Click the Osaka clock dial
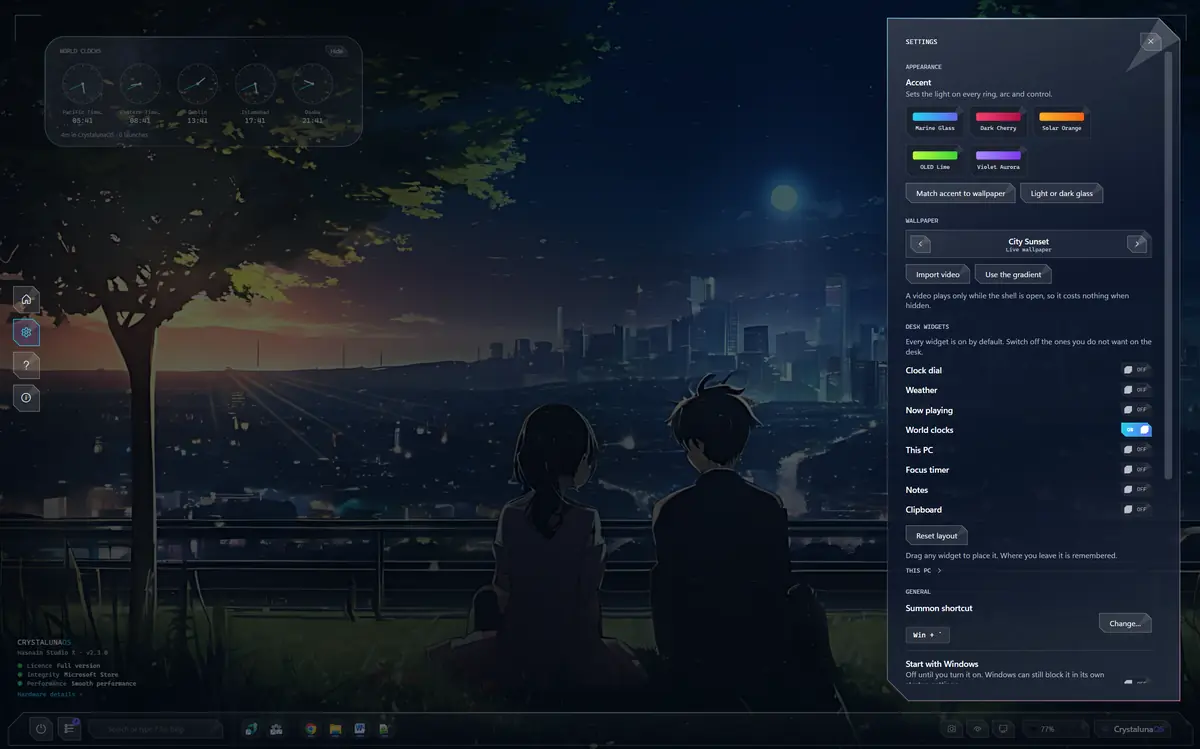Viewport: 1200px width, 749px height. click(313, 84)
